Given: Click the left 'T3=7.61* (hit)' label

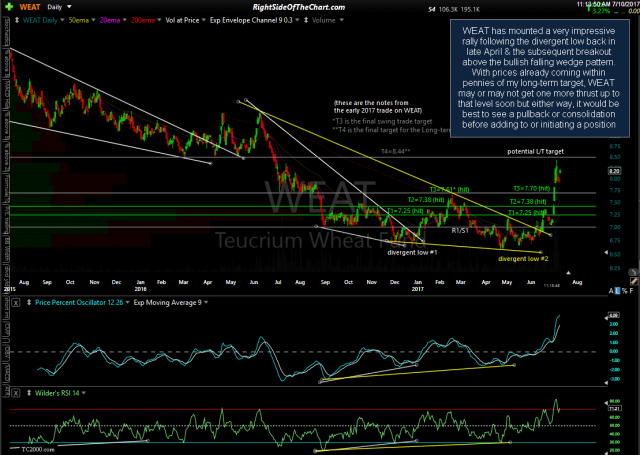Looking at the screenshot, I should tap(449, 190).
